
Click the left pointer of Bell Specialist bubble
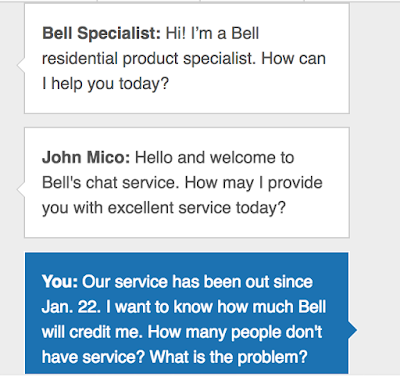(x=21, y=65)
